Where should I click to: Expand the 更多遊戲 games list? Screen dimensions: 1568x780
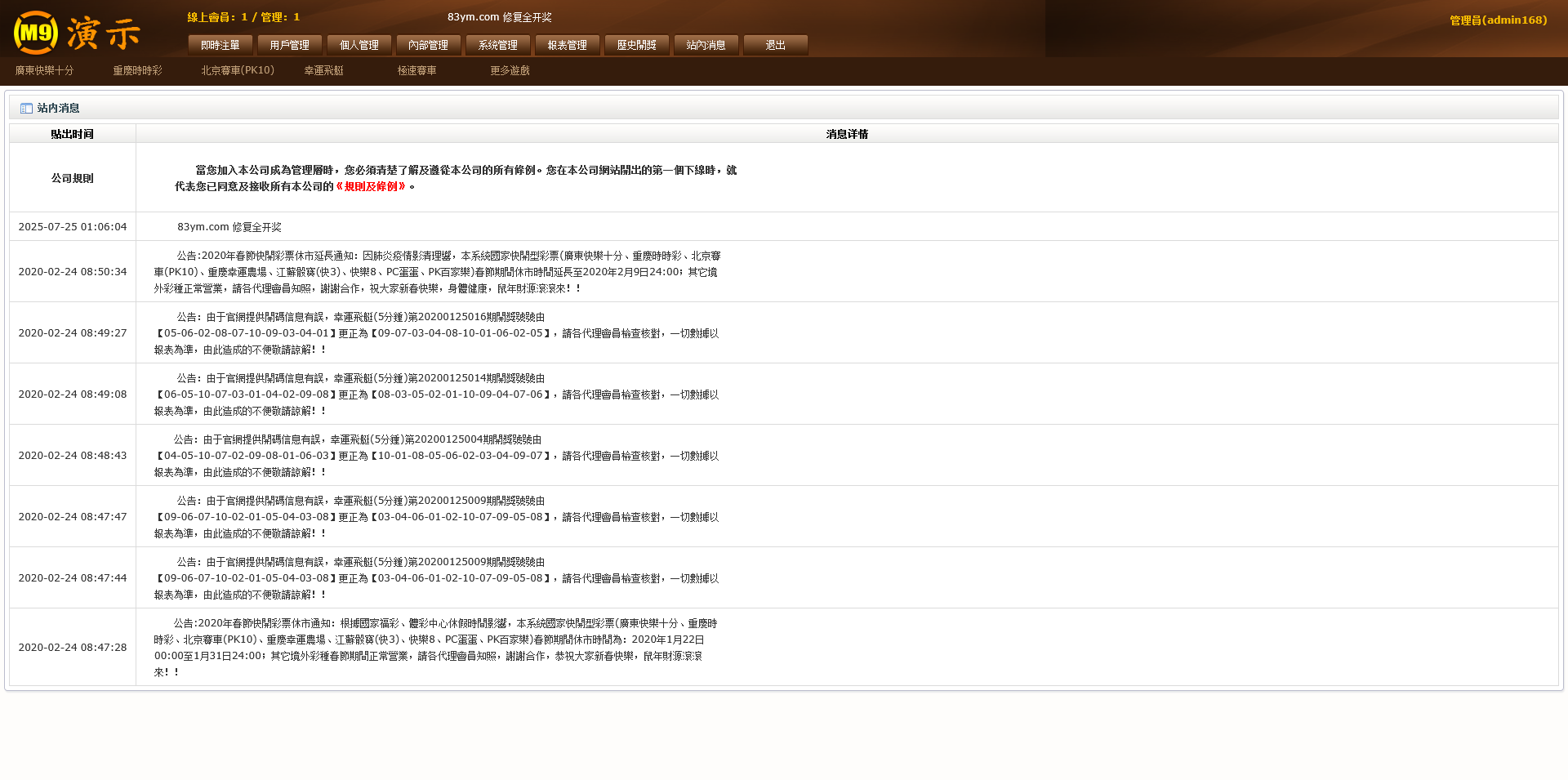[510, 71]
